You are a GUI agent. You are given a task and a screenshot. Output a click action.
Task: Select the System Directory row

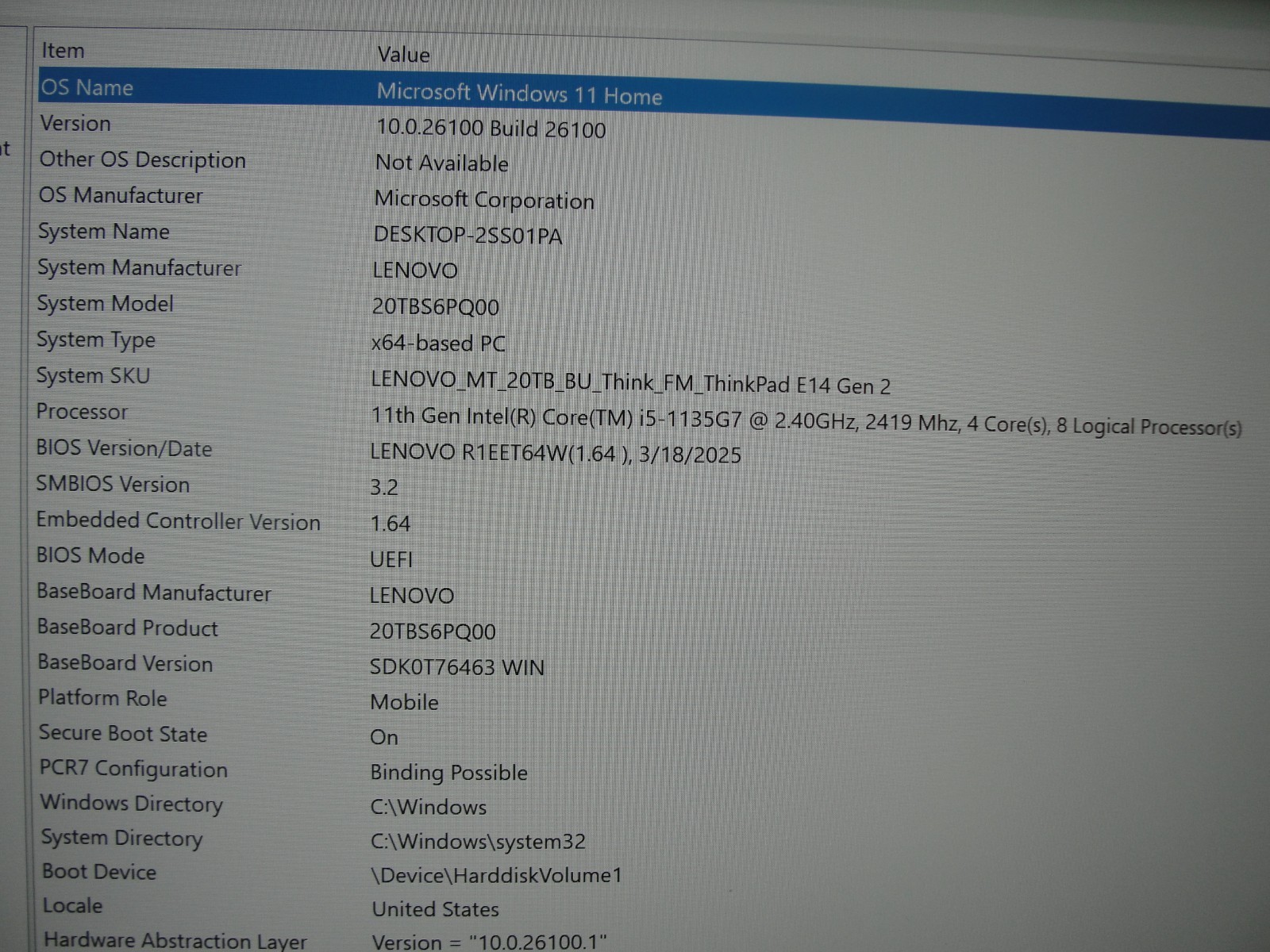tap(122, 838)
